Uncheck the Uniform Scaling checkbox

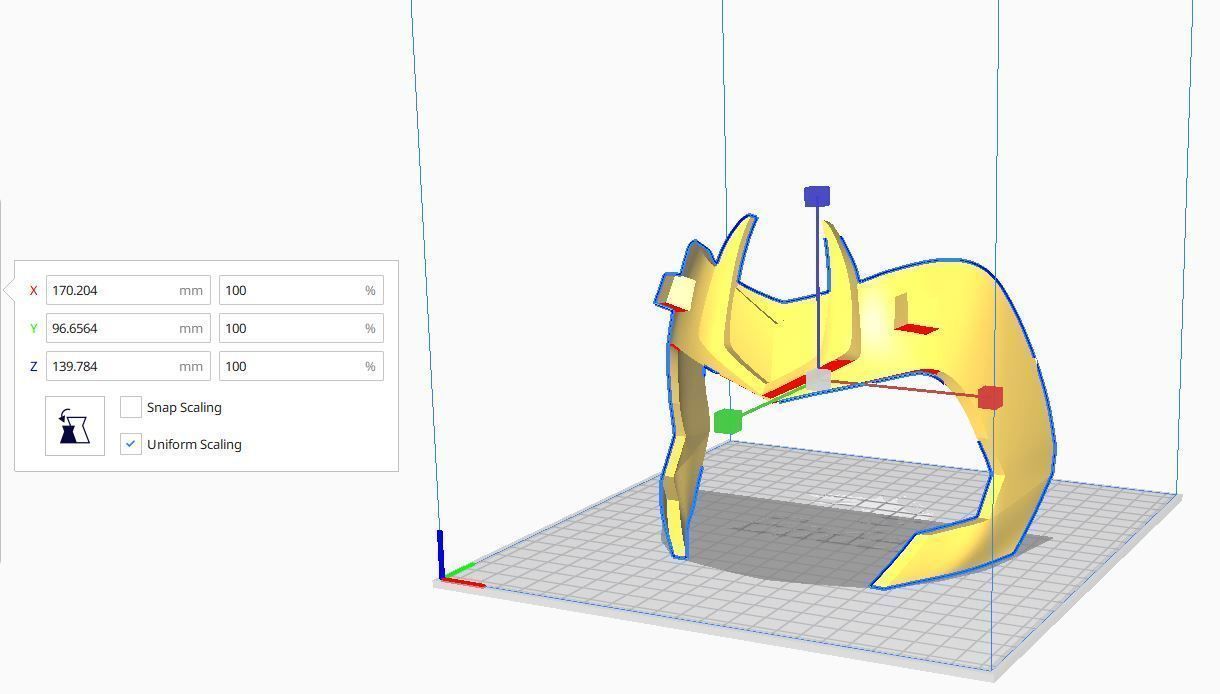pyautogui.click(x=131, y=444)
